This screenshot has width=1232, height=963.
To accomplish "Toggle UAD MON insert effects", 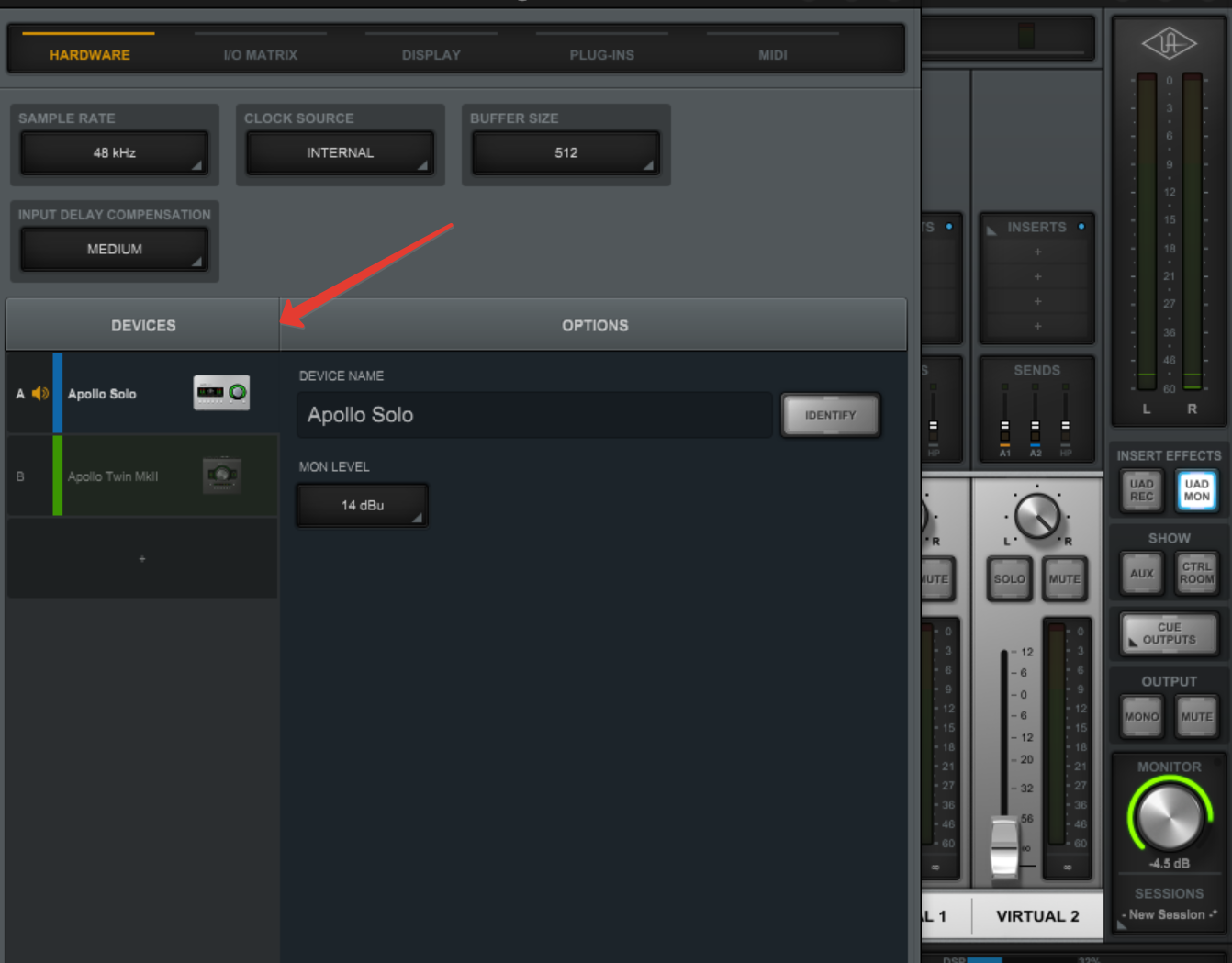I will pyautogui.click(x=1196, y=490).
